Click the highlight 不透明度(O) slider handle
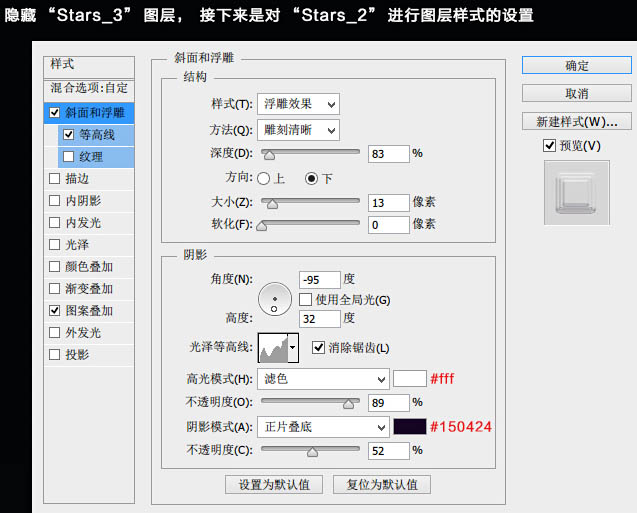This screenshot has height=513, width=637. point(348,403)
